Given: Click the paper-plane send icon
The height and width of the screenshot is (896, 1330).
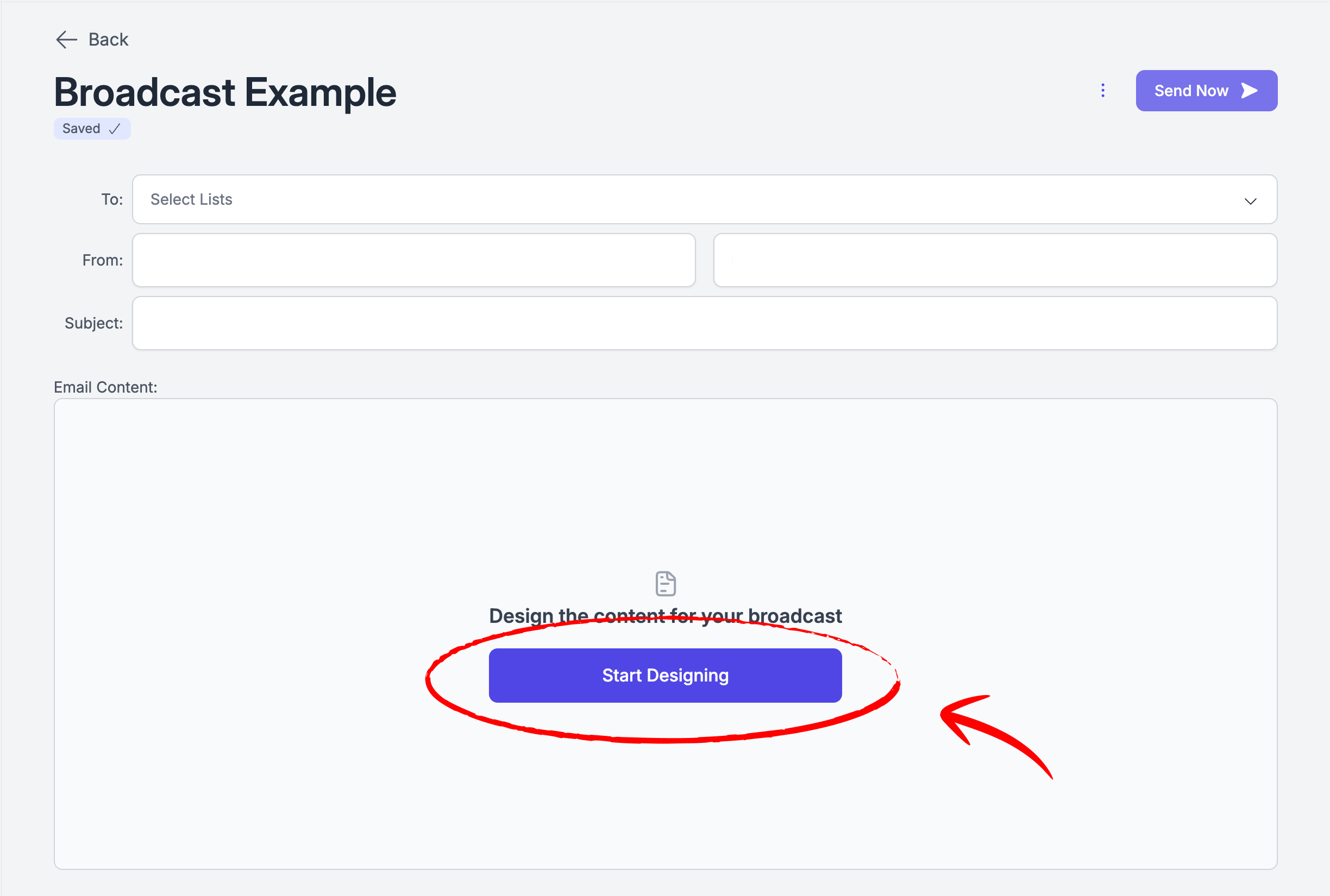Looking at the screenshot, I should pyautogui.click(x=1250, y=90).
